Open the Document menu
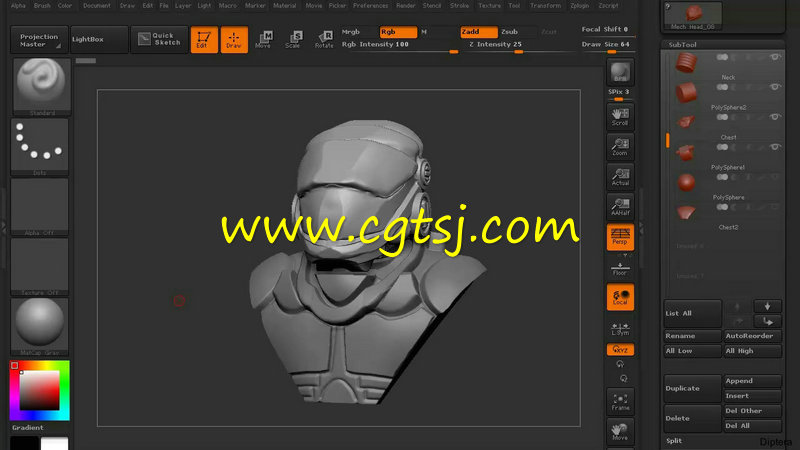 pos(96,6)
